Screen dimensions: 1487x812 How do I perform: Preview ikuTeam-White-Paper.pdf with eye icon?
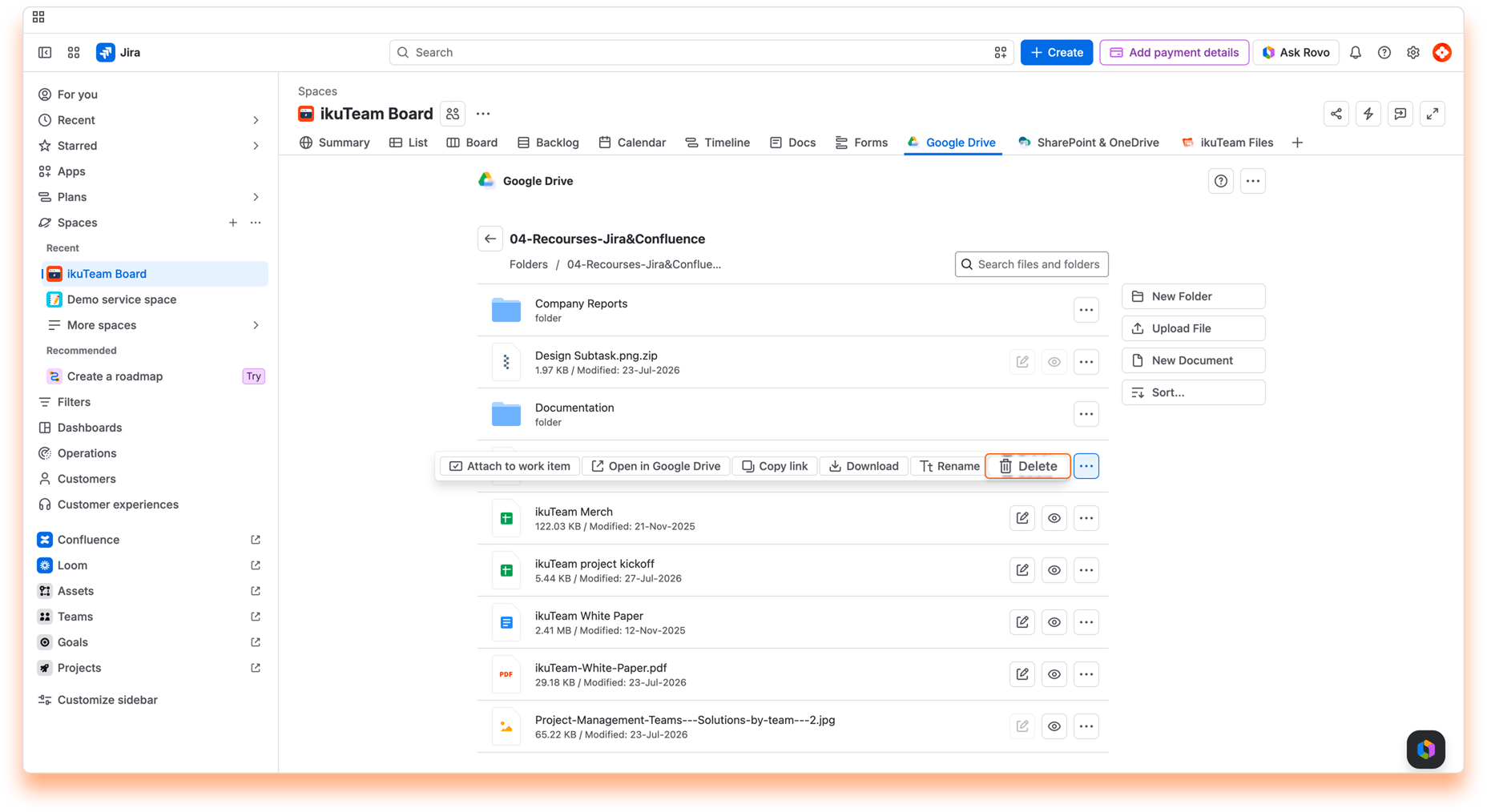tap(1054, 674)
